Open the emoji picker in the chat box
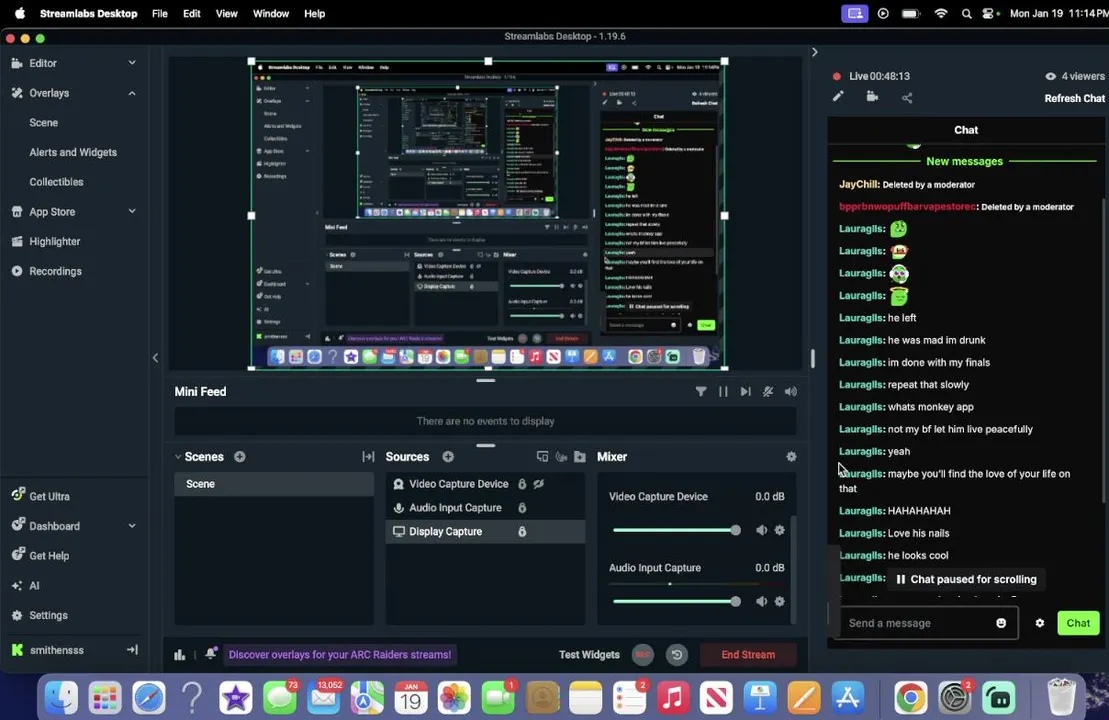 point(1001,622)
